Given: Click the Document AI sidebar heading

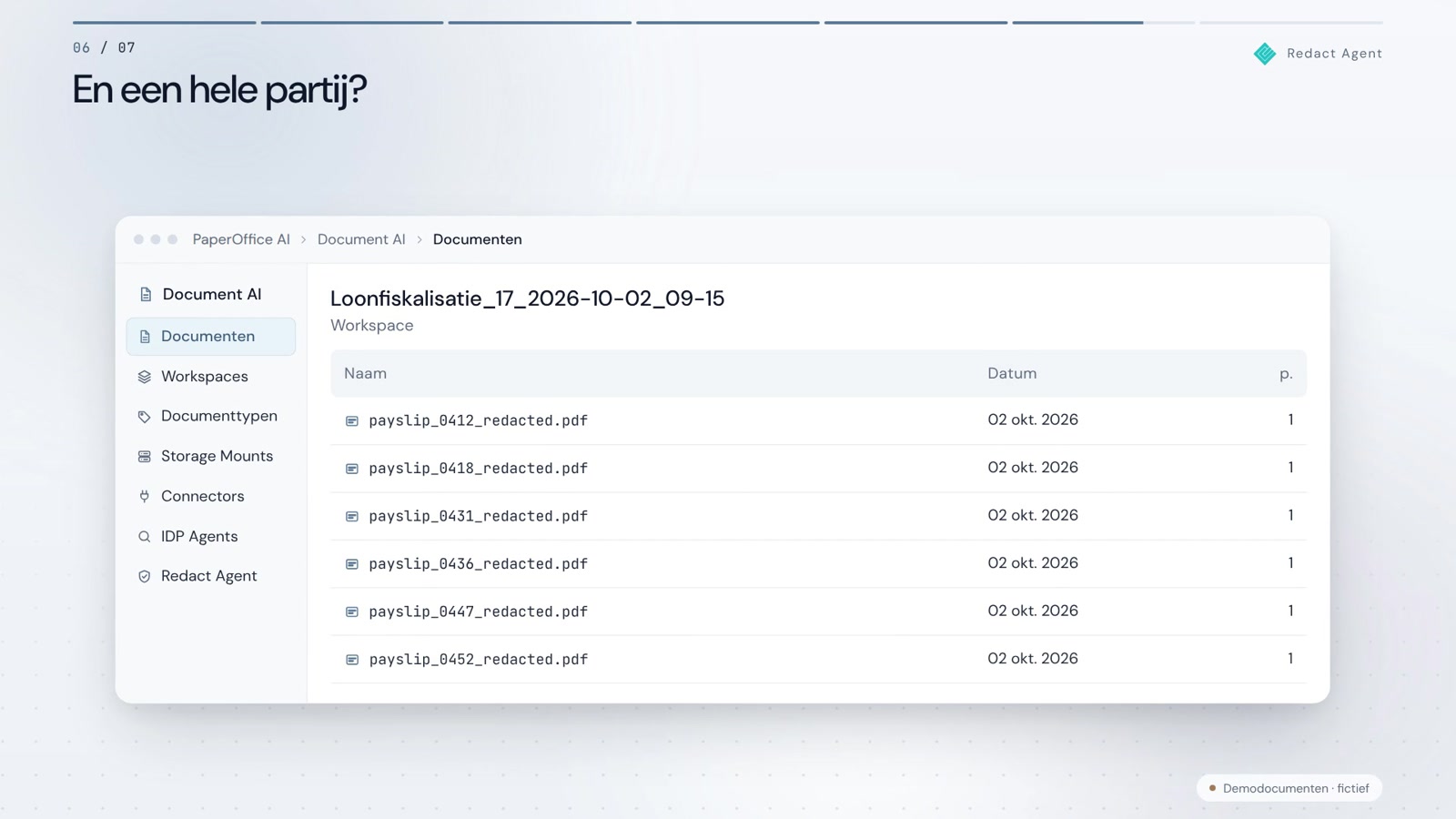Looking at the screenshot, I should [212, 295].
